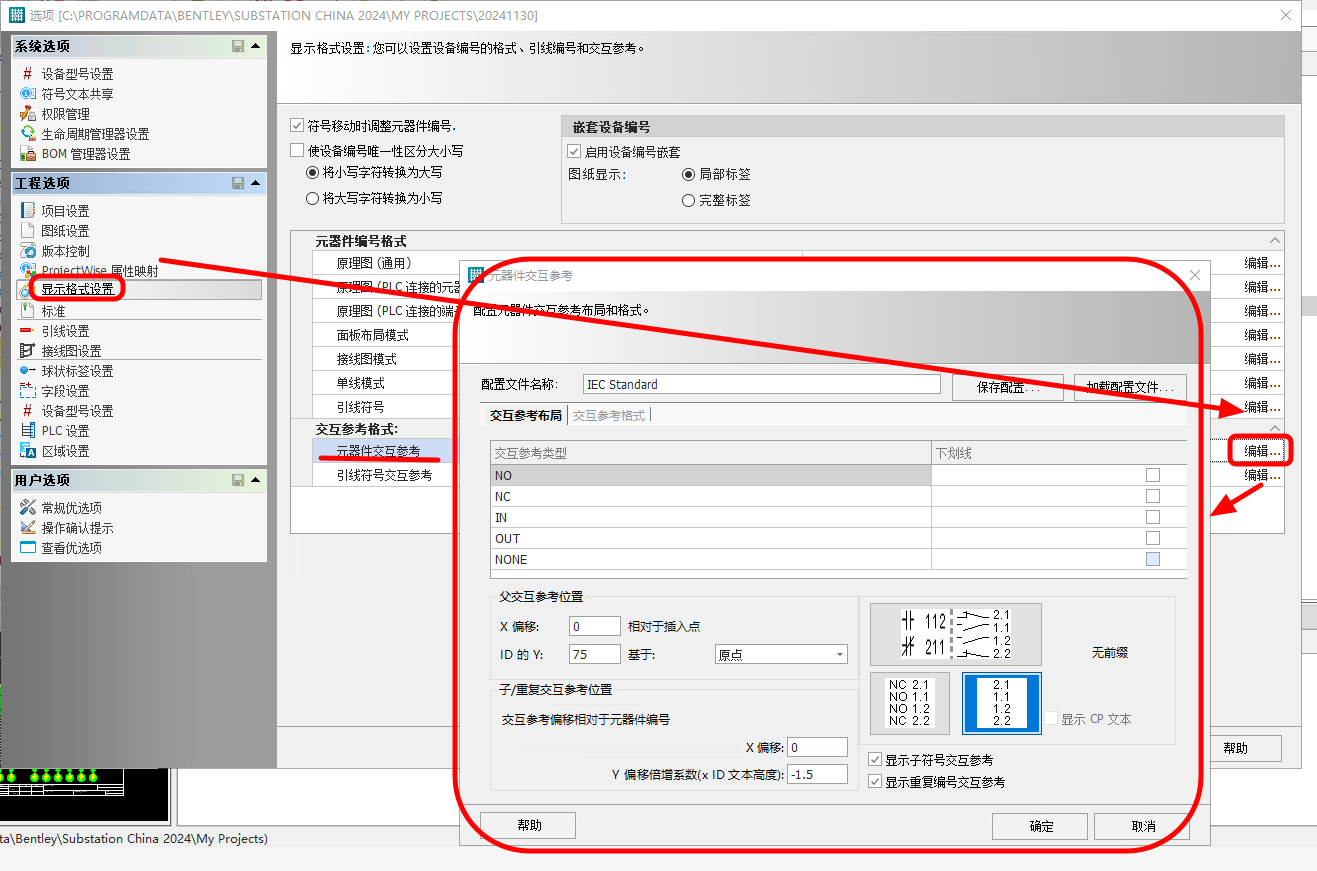Click the 标准 icon in 工程选项
The height and width of the screenshot is (871, 1317).
point(28,311)
